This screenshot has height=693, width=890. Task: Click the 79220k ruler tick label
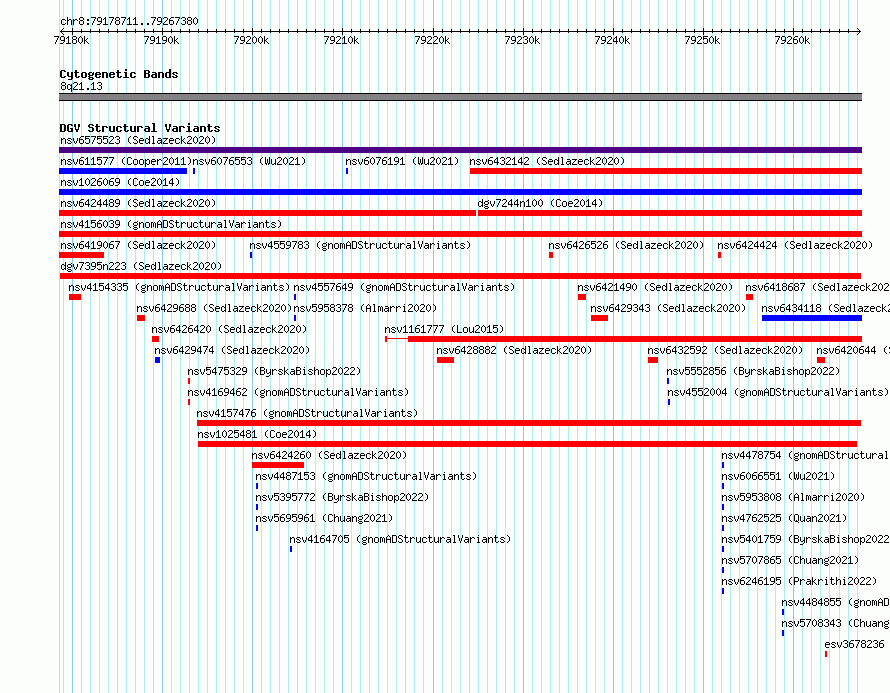432,40
